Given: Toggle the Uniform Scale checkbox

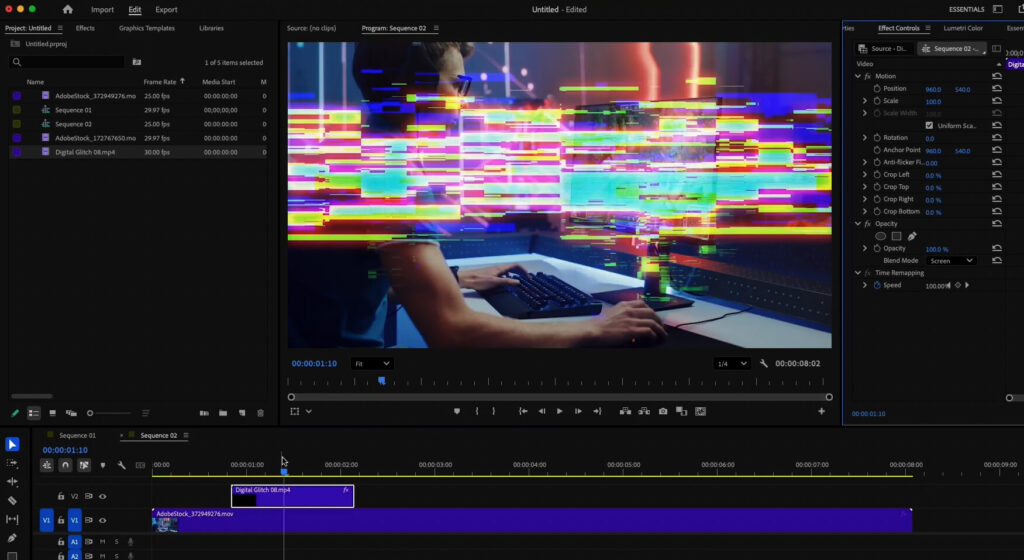Looking at the screenshot, I should pos(929,125).
